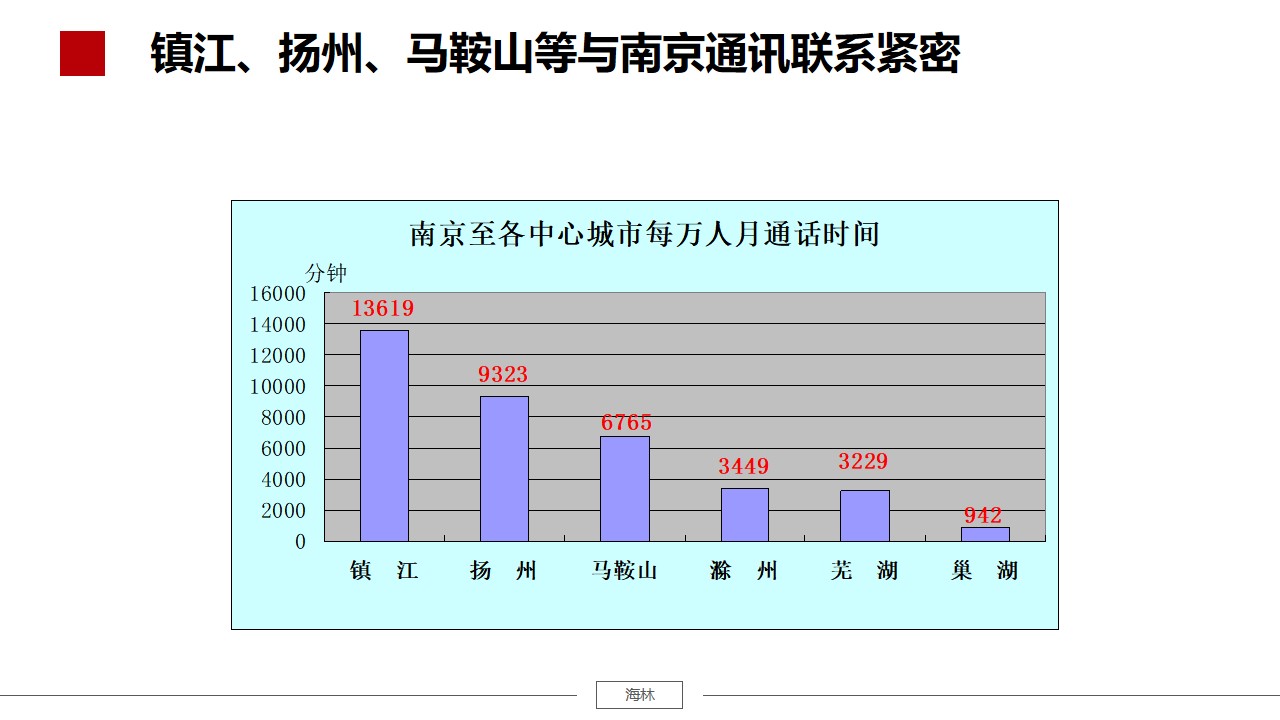Select the 3449 data label
1280x720 pixels.
[x=744, y=467]
